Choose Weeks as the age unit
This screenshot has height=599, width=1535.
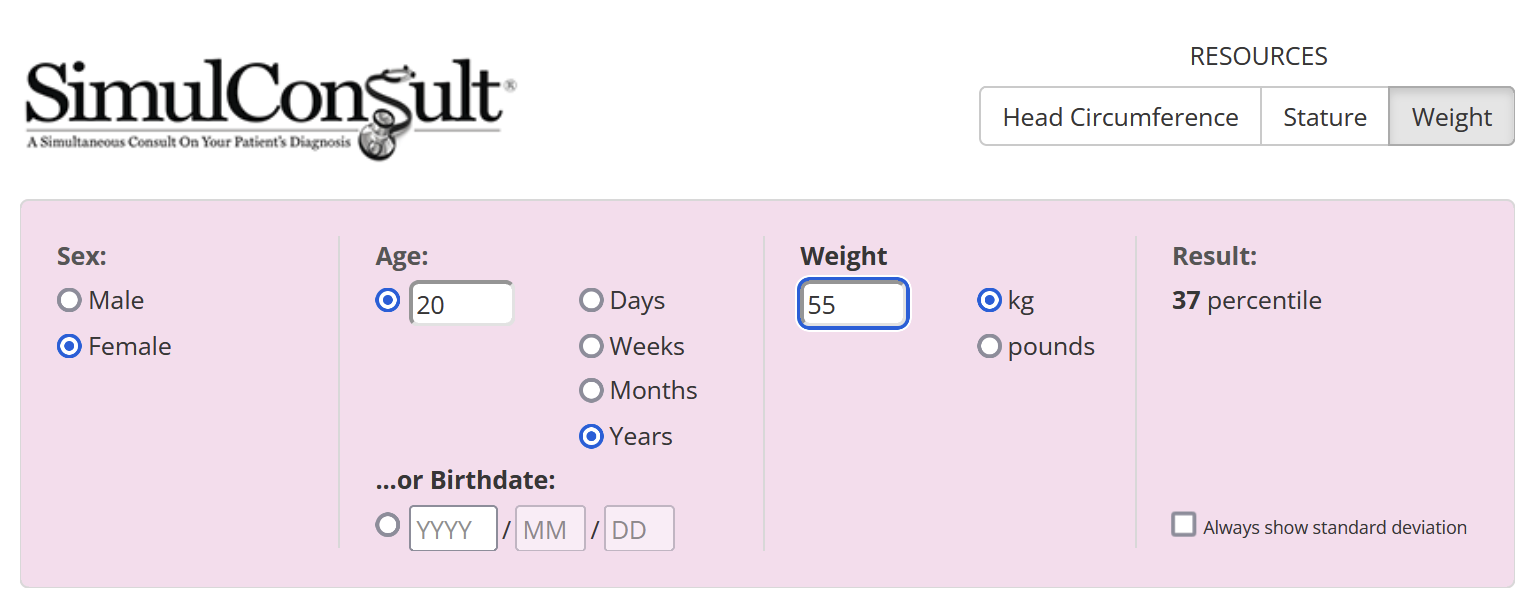(x=592, y=346)
